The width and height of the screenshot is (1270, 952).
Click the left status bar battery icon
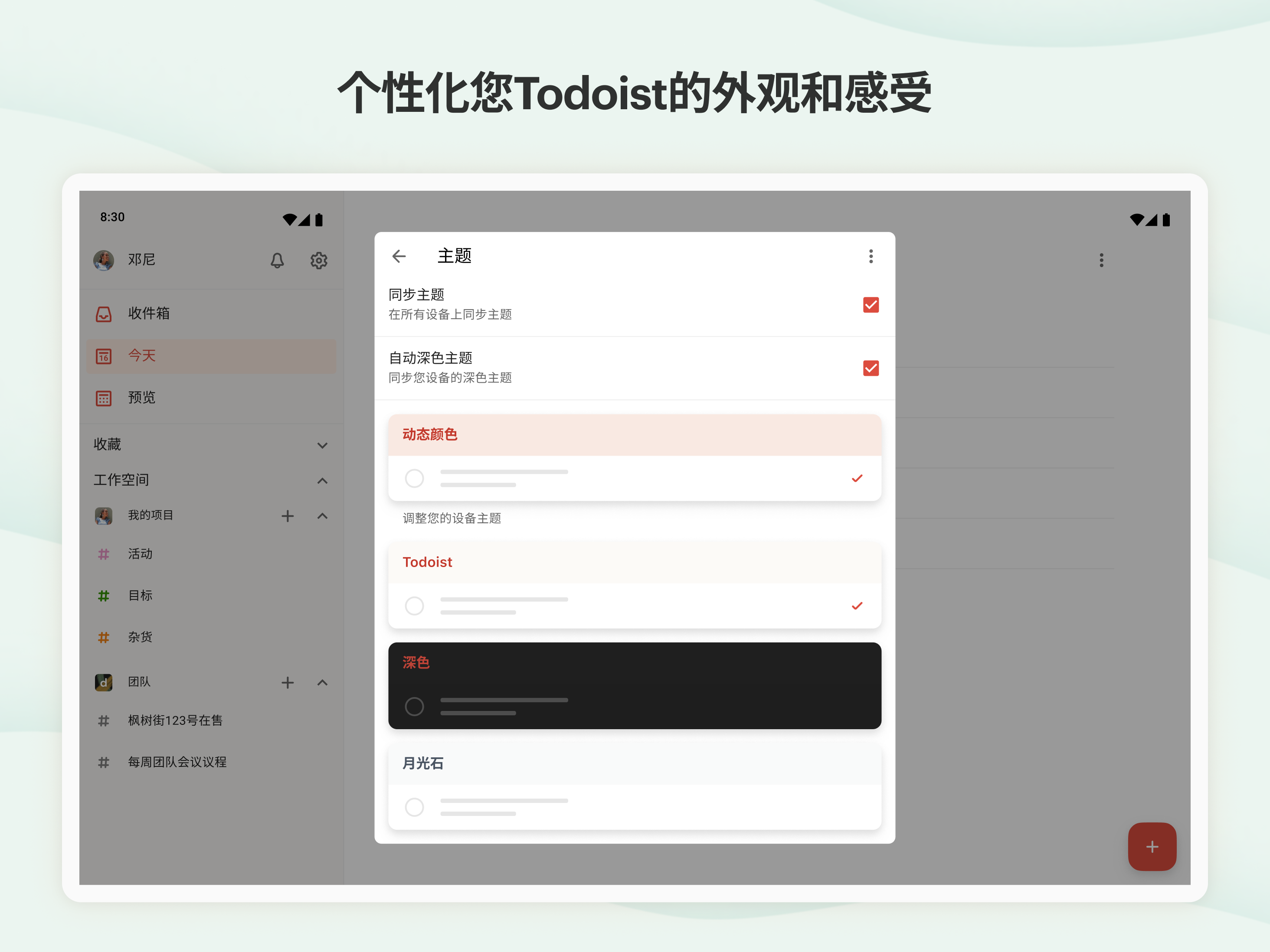[x=319, y=219]
